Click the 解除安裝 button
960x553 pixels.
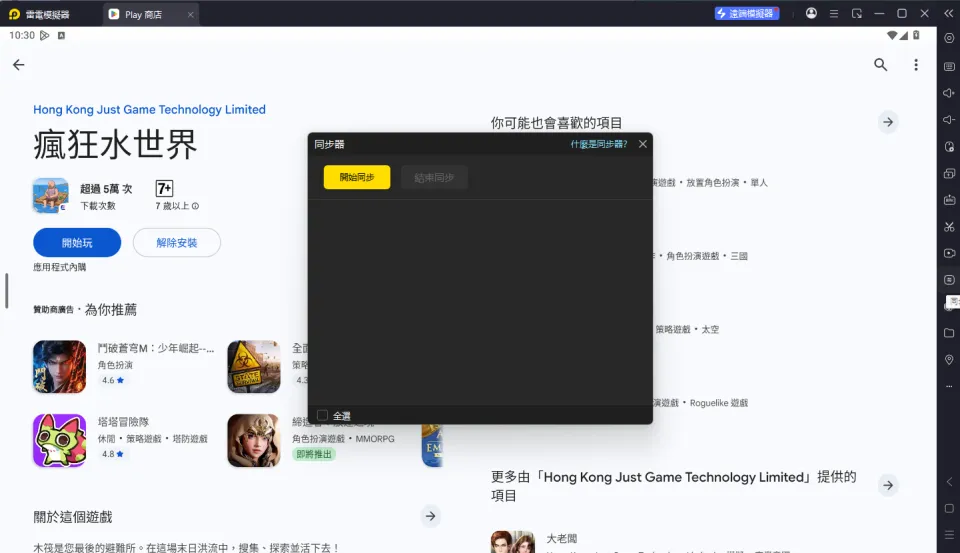[176, 243]
